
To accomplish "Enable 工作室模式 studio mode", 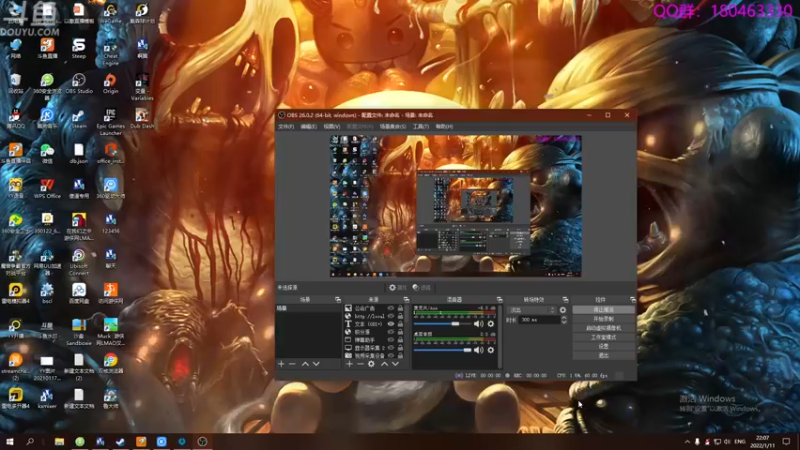I will (604, 337).
